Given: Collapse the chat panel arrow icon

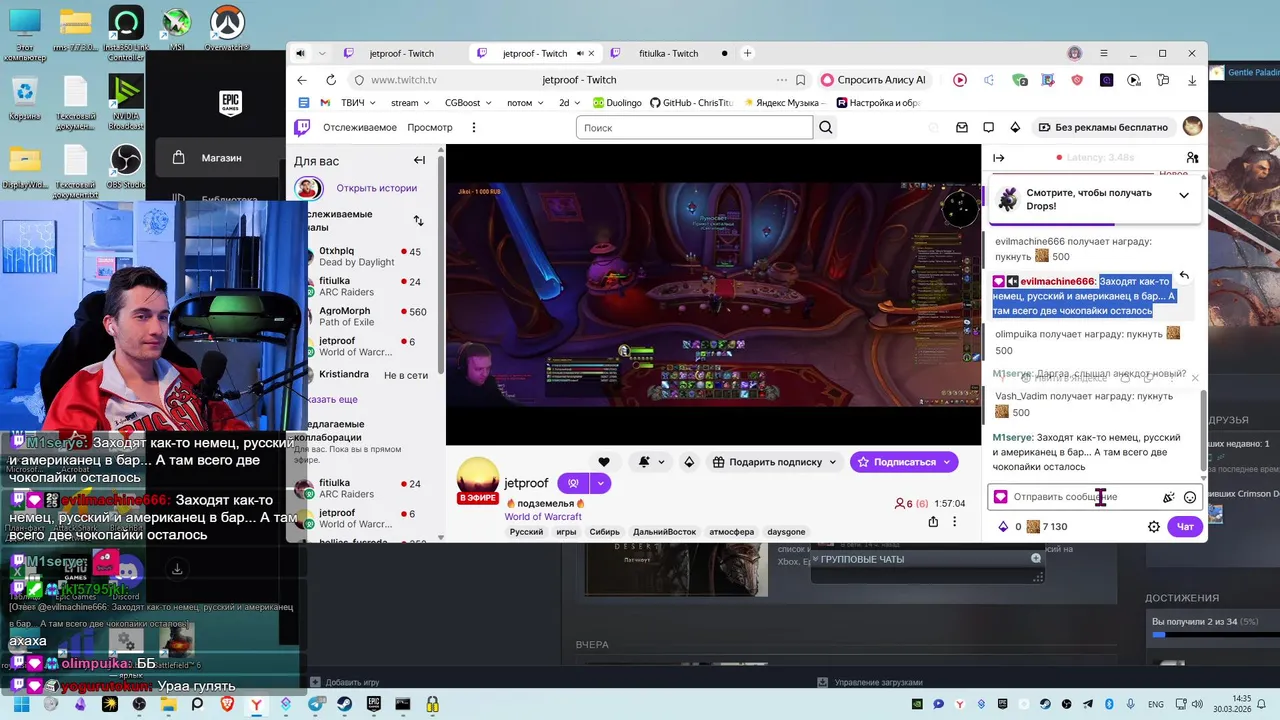Looking at the screenshot, I should pyautogui.click(x=998, y=157).
